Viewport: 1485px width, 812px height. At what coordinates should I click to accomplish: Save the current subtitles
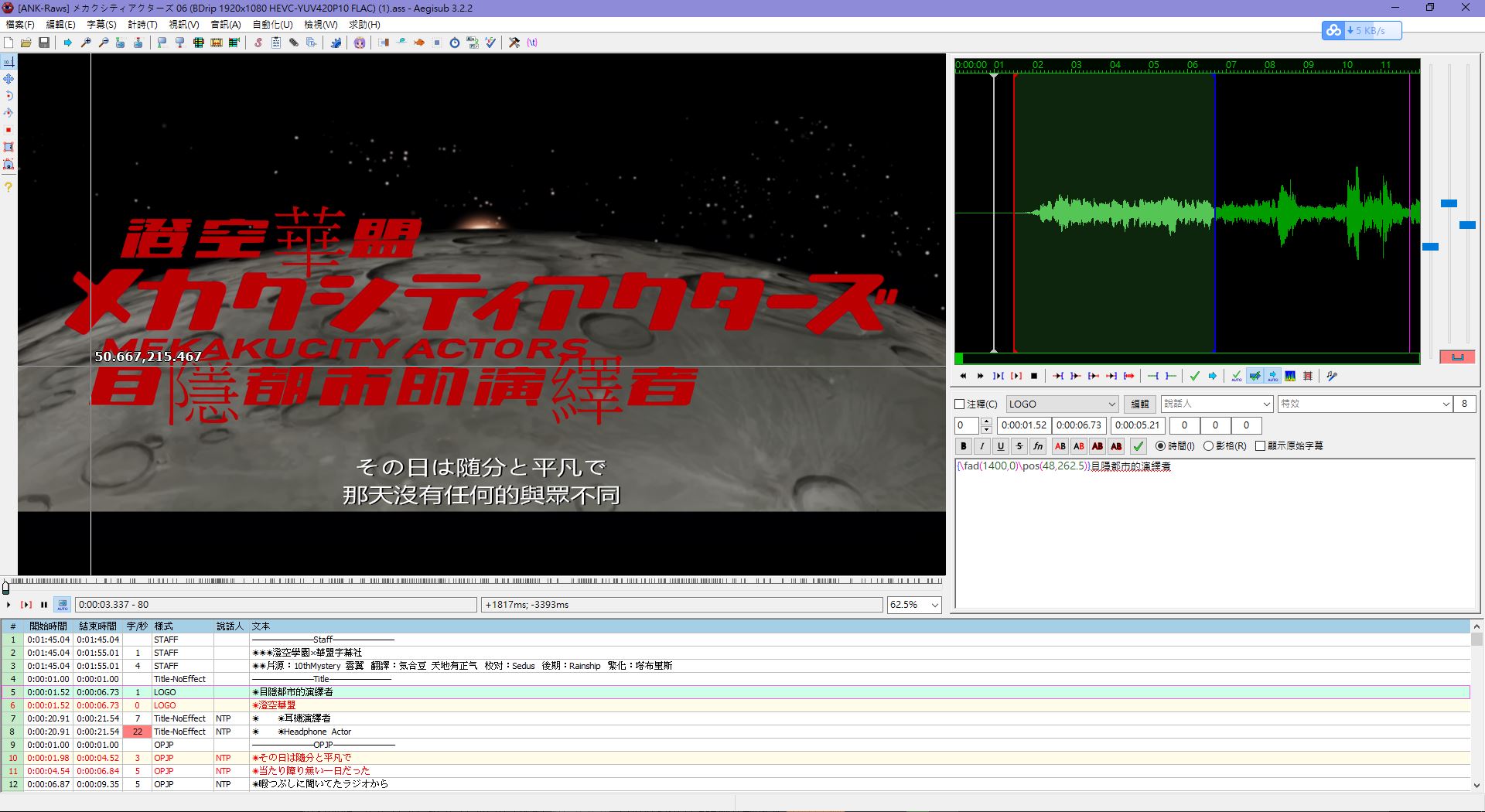[x=44, y=43]
